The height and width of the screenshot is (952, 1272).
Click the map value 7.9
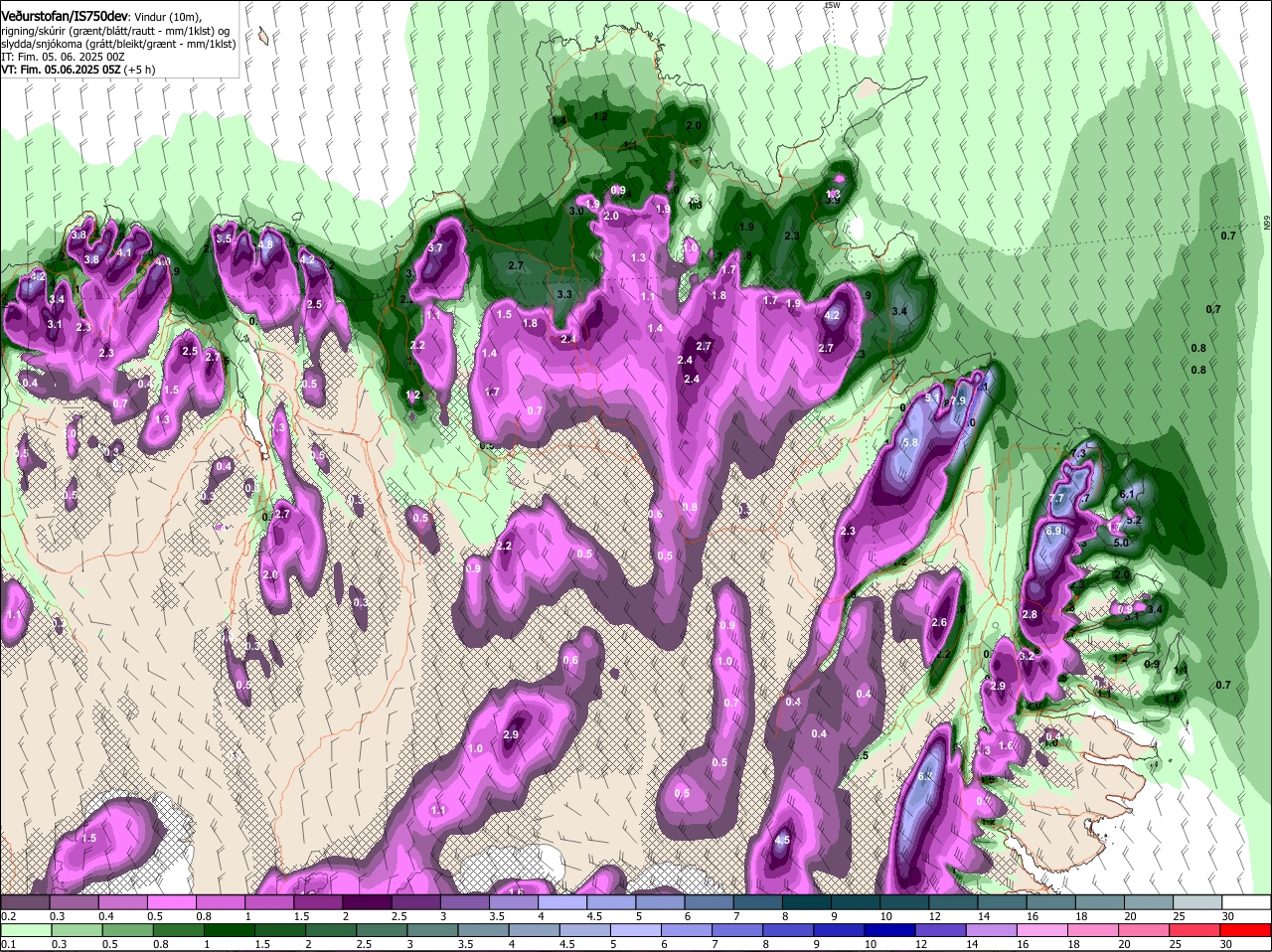[x=957, y=401]
